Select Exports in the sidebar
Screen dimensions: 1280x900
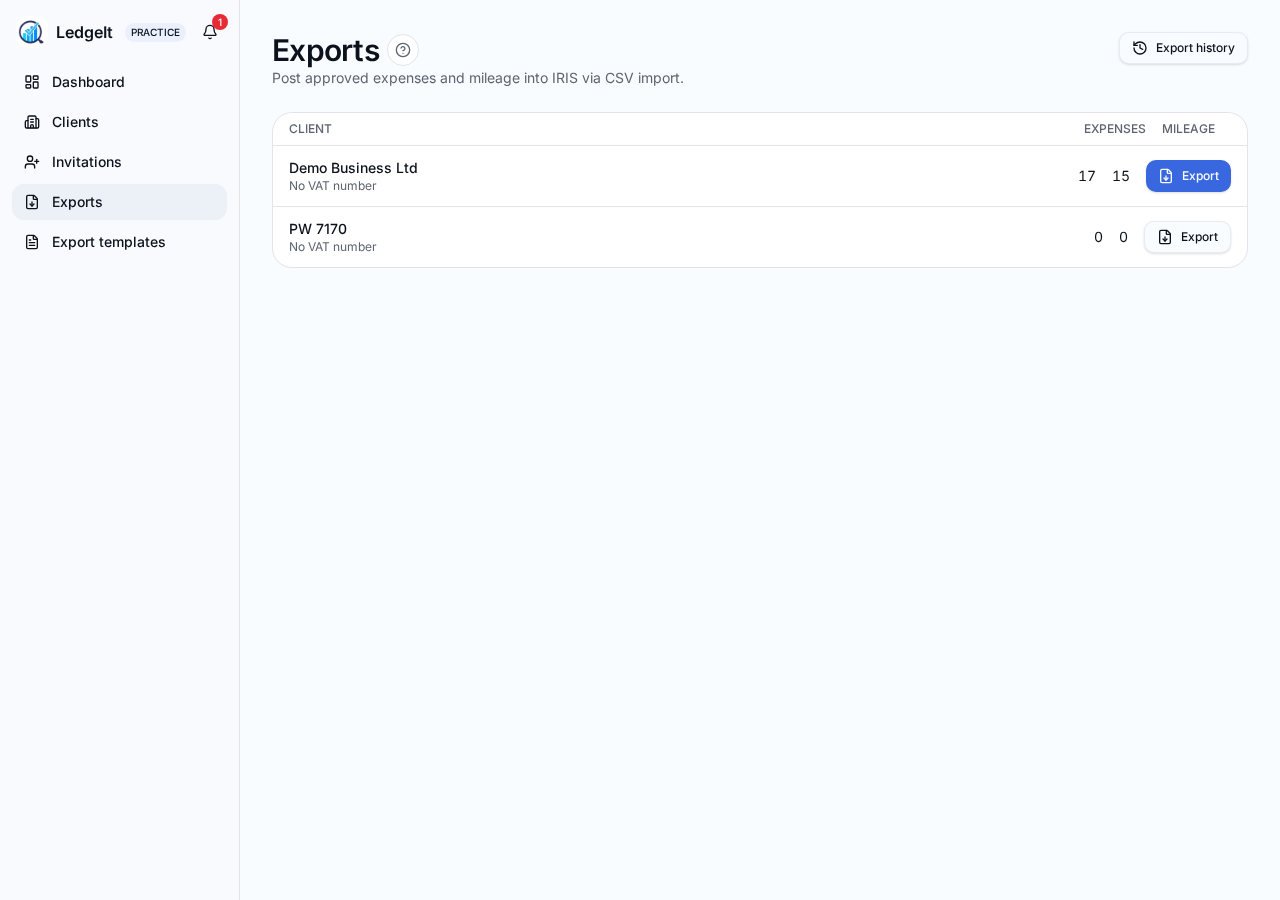tap(119, 202)
